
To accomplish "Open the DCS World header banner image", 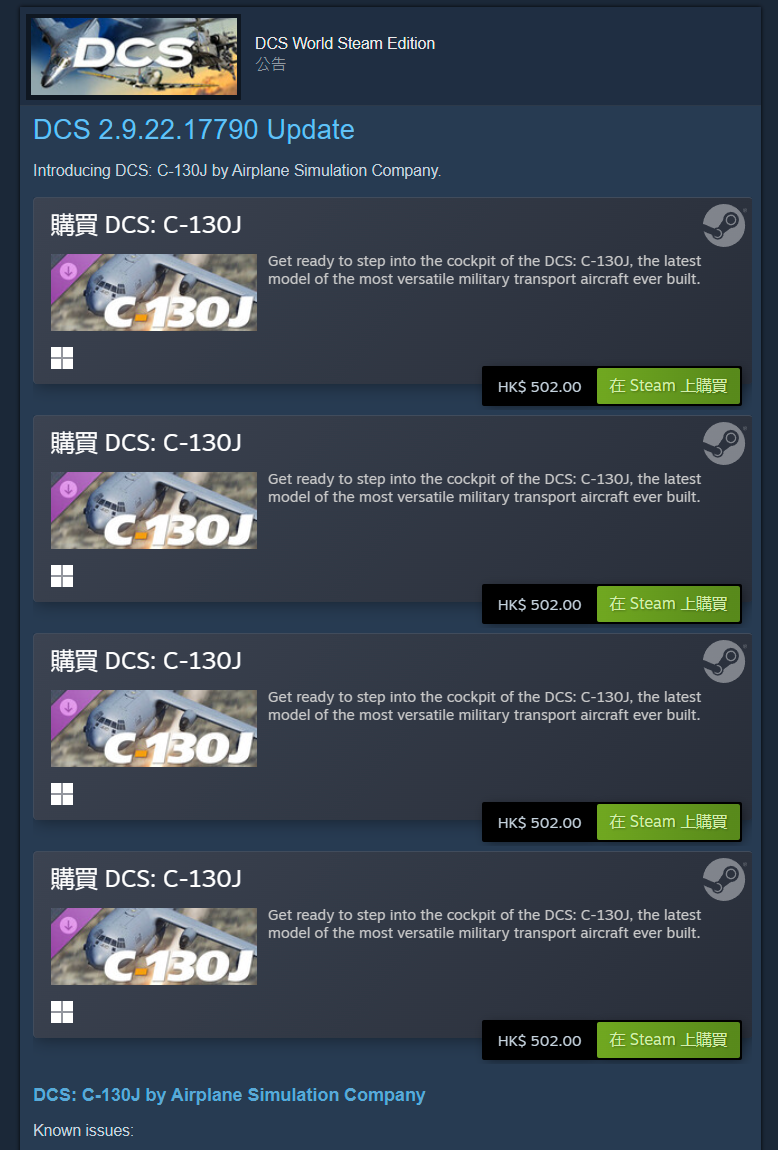I will [133, 56].
